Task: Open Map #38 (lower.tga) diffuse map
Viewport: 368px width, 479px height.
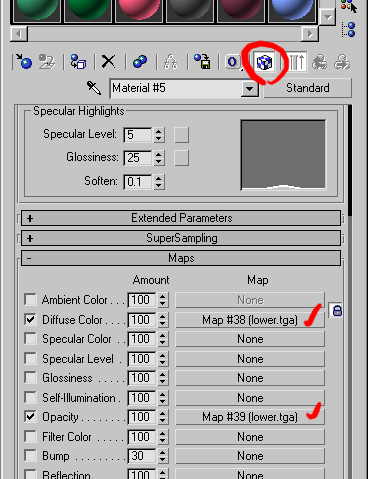Action: tap(250, 320)
